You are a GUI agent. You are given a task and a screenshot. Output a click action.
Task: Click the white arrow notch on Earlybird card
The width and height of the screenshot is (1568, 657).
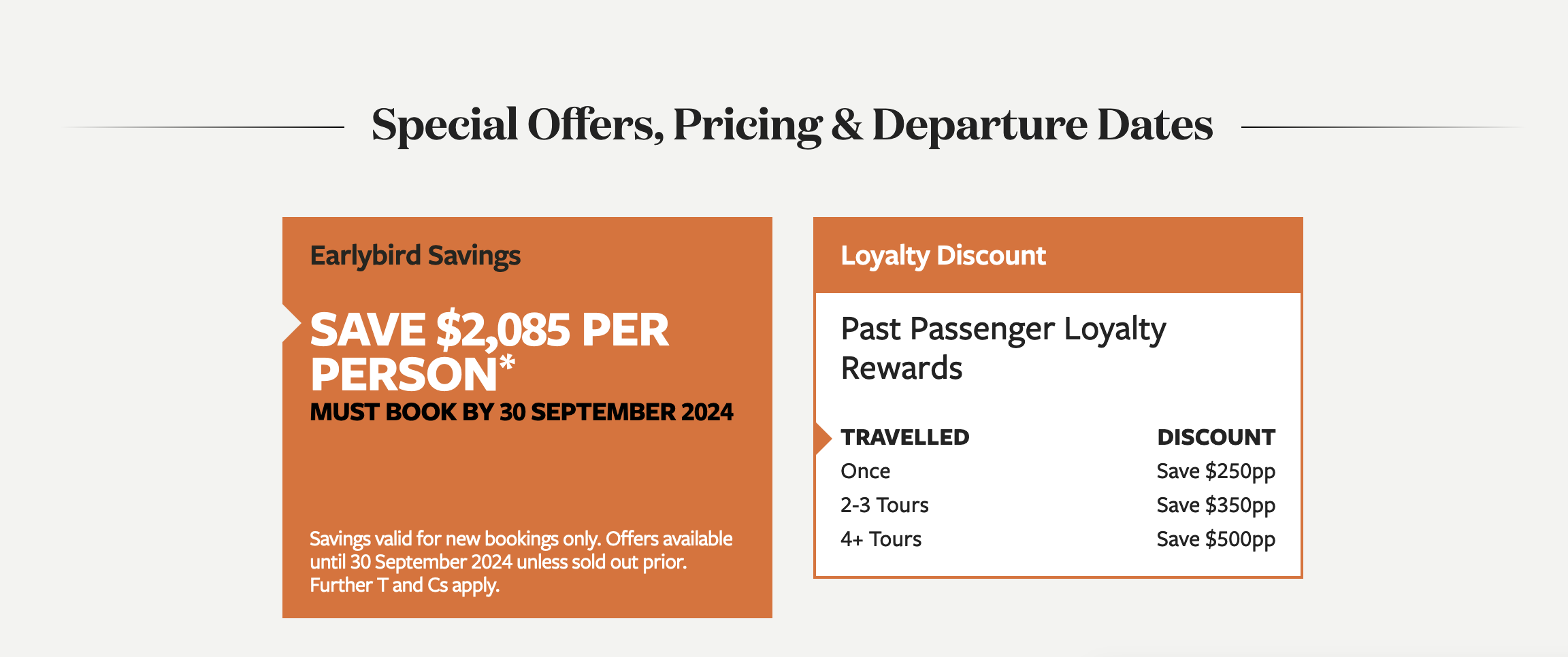(x=291, y=324)
